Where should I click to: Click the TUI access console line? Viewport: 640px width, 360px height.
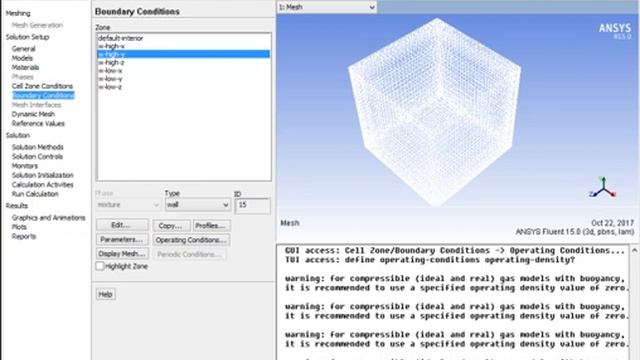tap(430, 260)
